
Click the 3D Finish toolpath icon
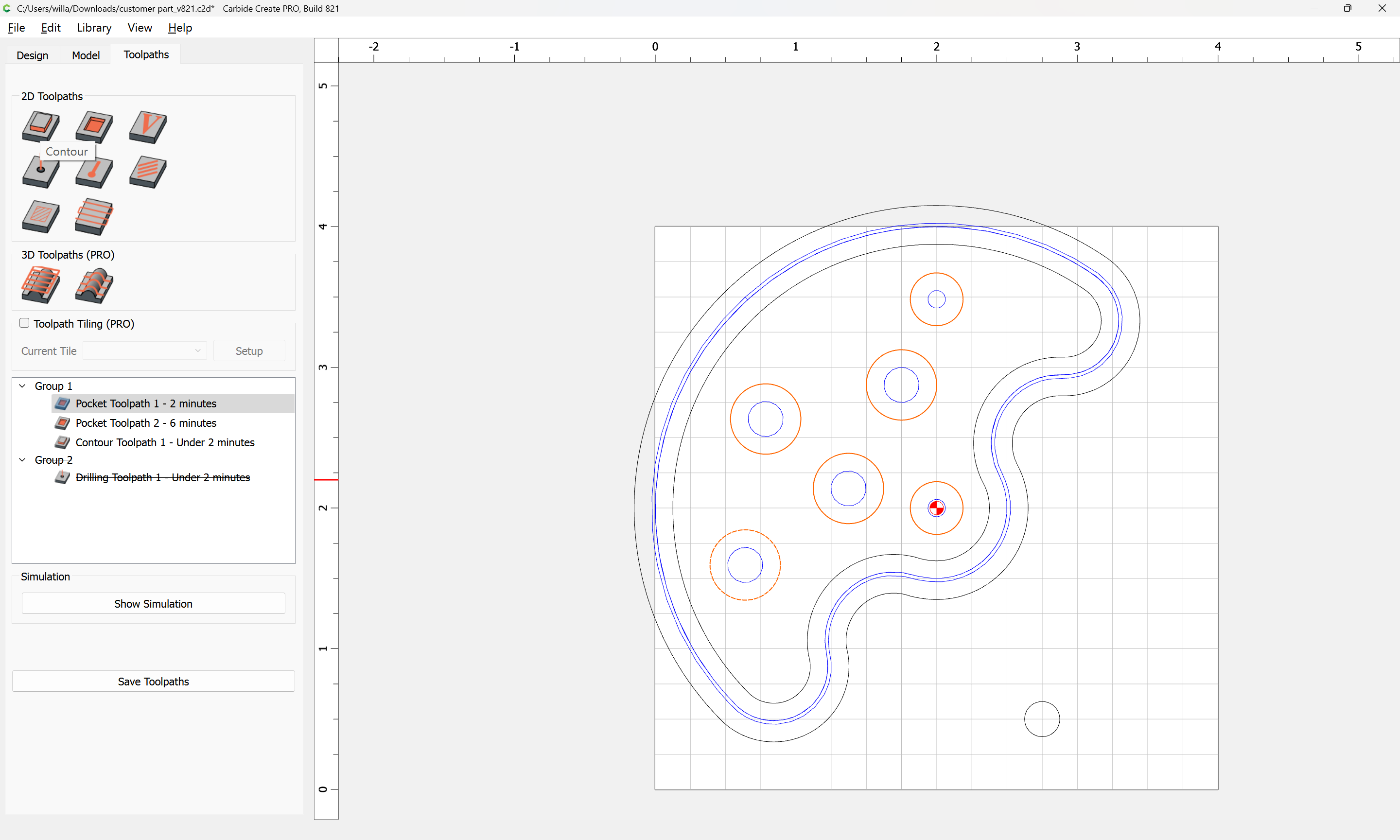pos(94,285)
